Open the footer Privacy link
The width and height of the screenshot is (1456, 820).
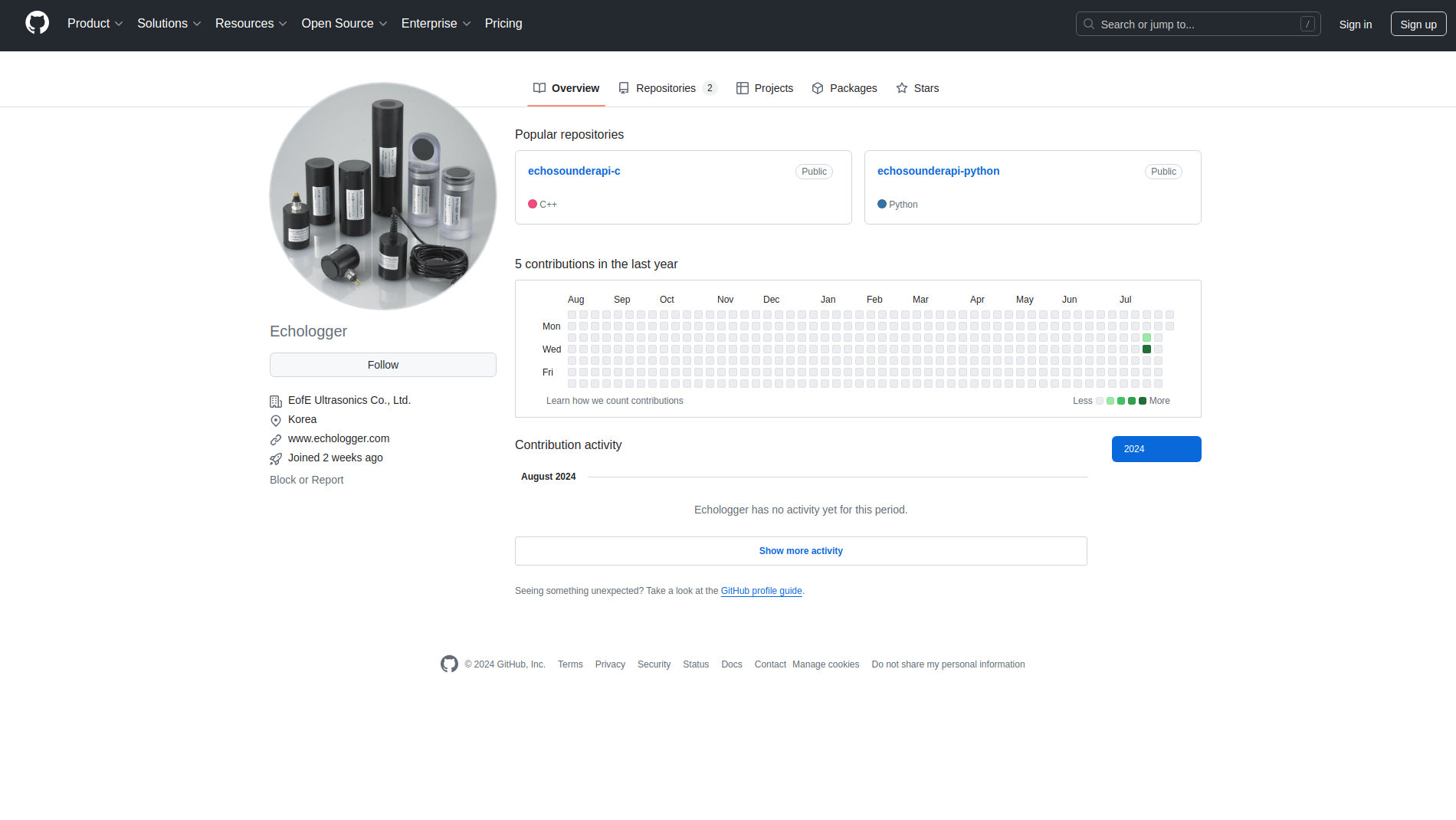click(610, 664)
